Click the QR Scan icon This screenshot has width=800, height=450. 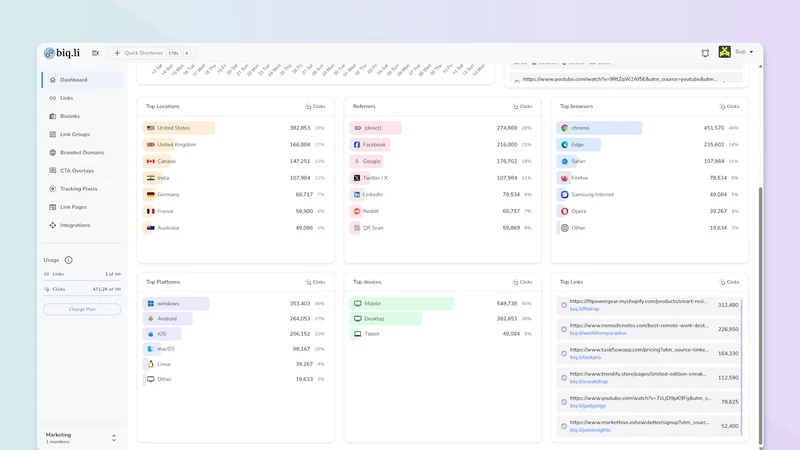357,228
